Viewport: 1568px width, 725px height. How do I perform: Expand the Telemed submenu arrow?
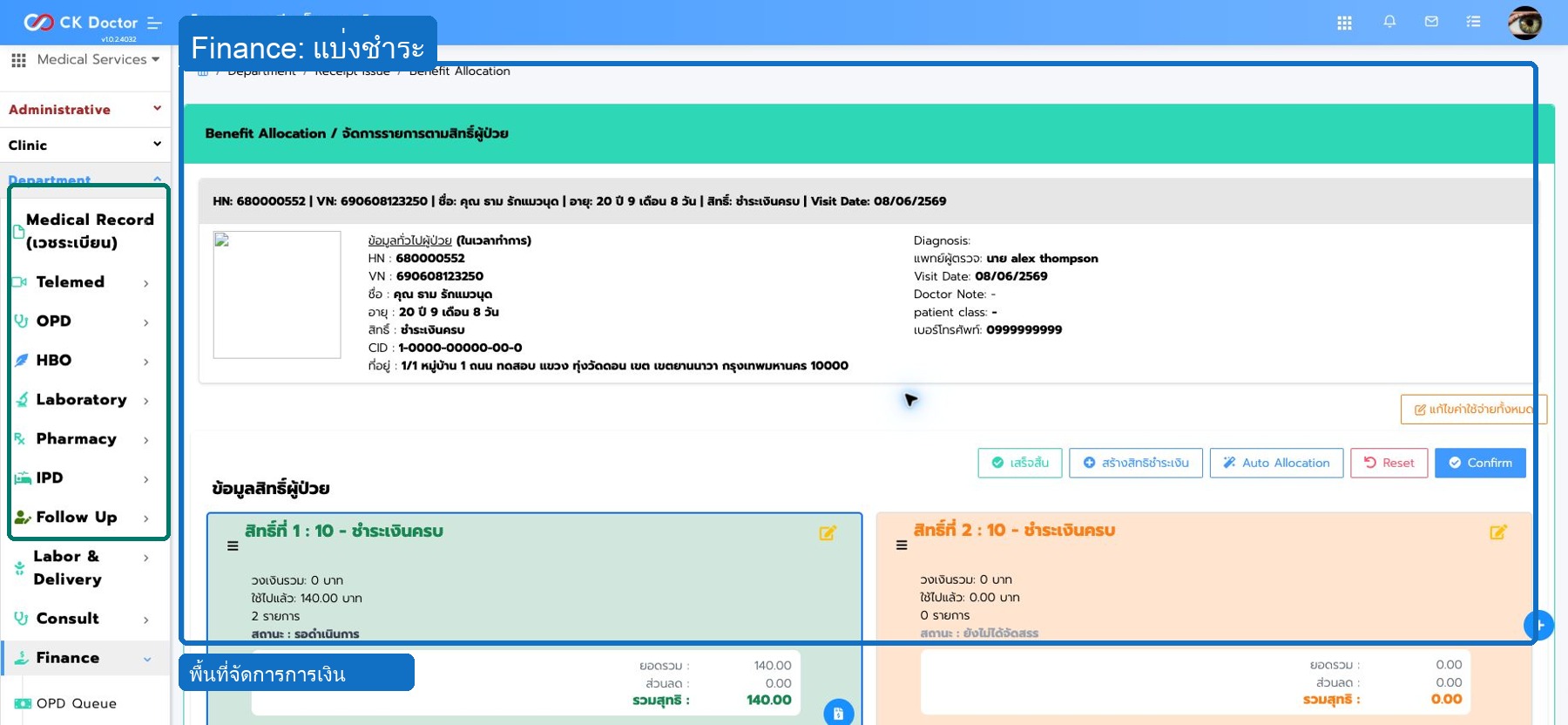(145, 283)
